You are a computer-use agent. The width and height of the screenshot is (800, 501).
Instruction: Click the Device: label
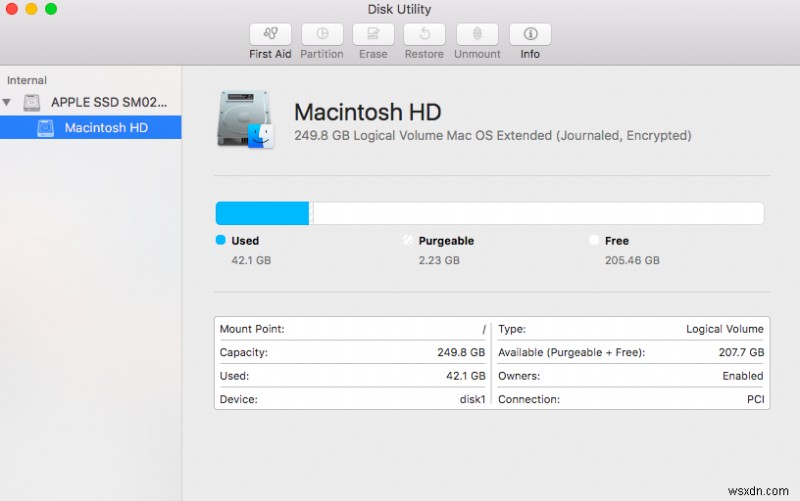tap(238, 399)
